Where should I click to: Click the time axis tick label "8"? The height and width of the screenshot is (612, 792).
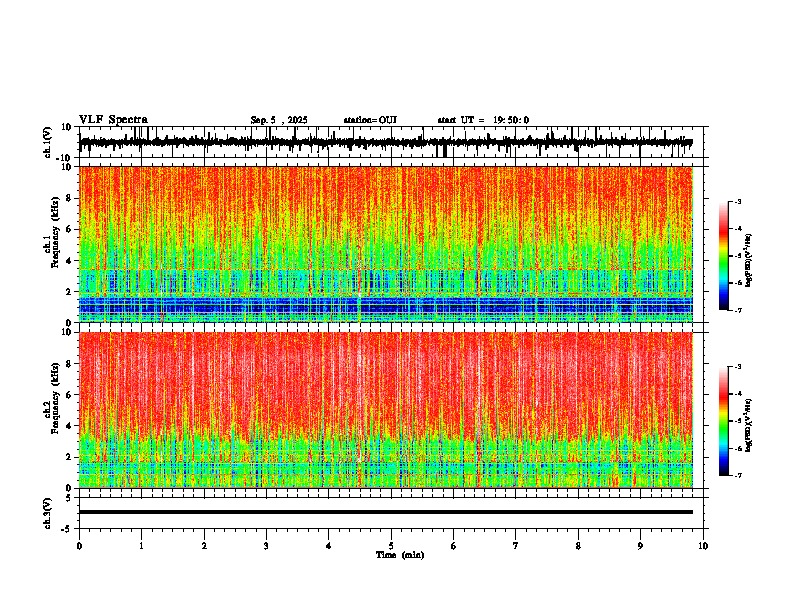pyautogui.click(x=578, y=546)
